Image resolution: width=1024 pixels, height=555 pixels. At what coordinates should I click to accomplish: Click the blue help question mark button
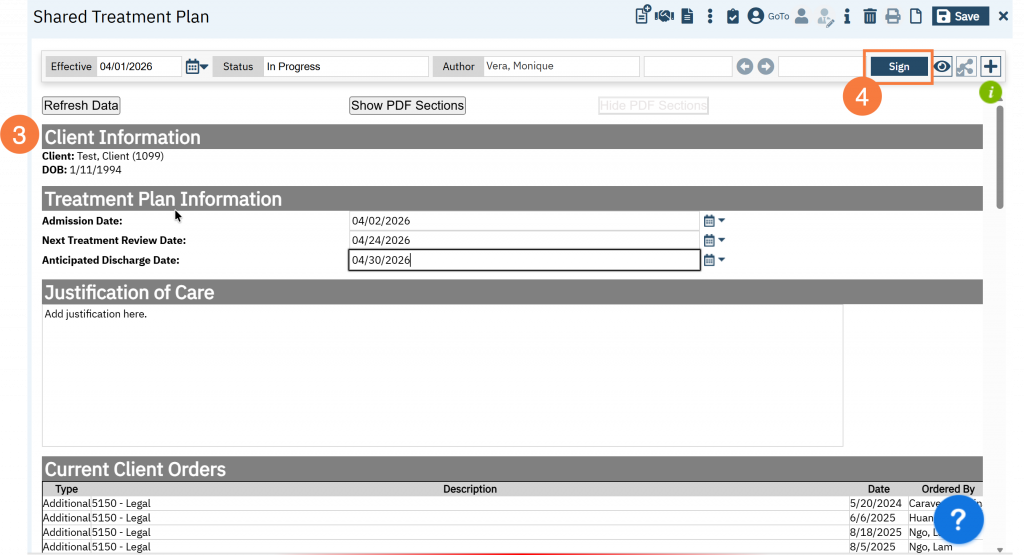click(957, 519)
